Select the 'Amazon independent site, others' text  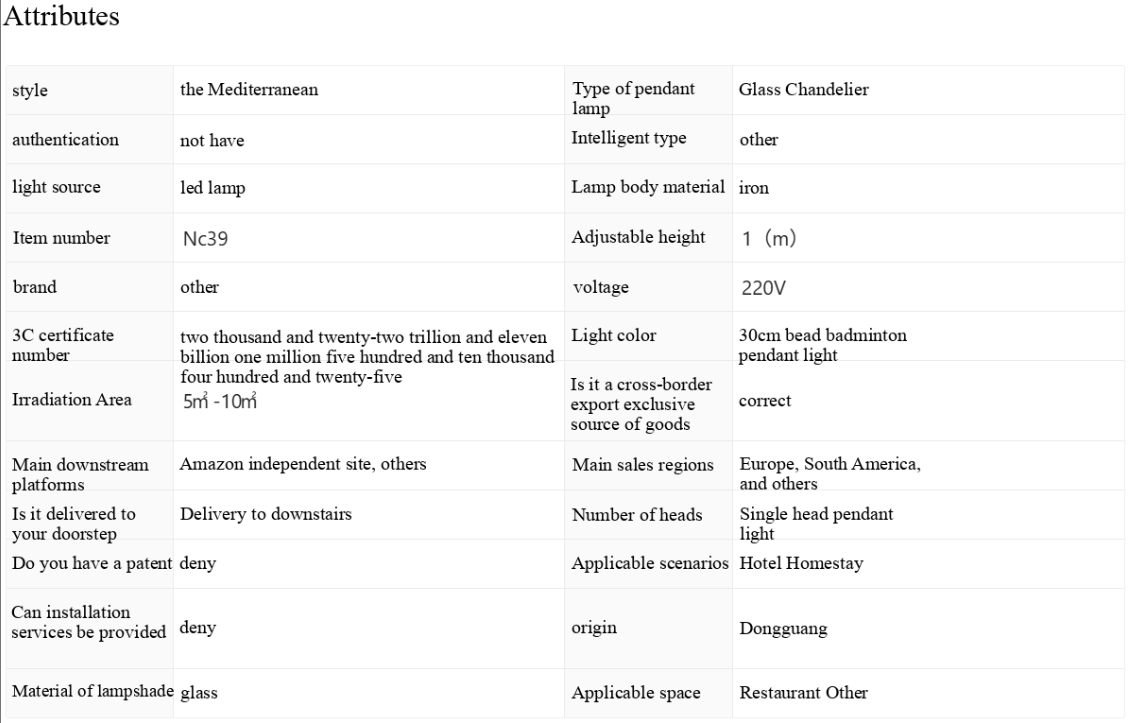pos(303,464)
